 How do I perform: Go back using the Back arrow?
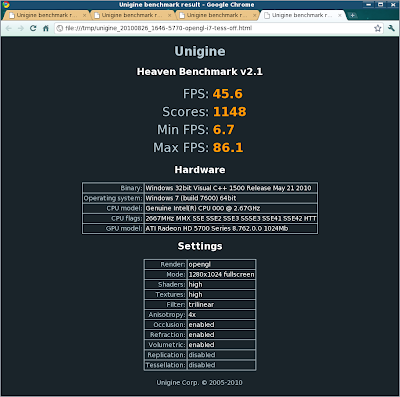point(9,28)
